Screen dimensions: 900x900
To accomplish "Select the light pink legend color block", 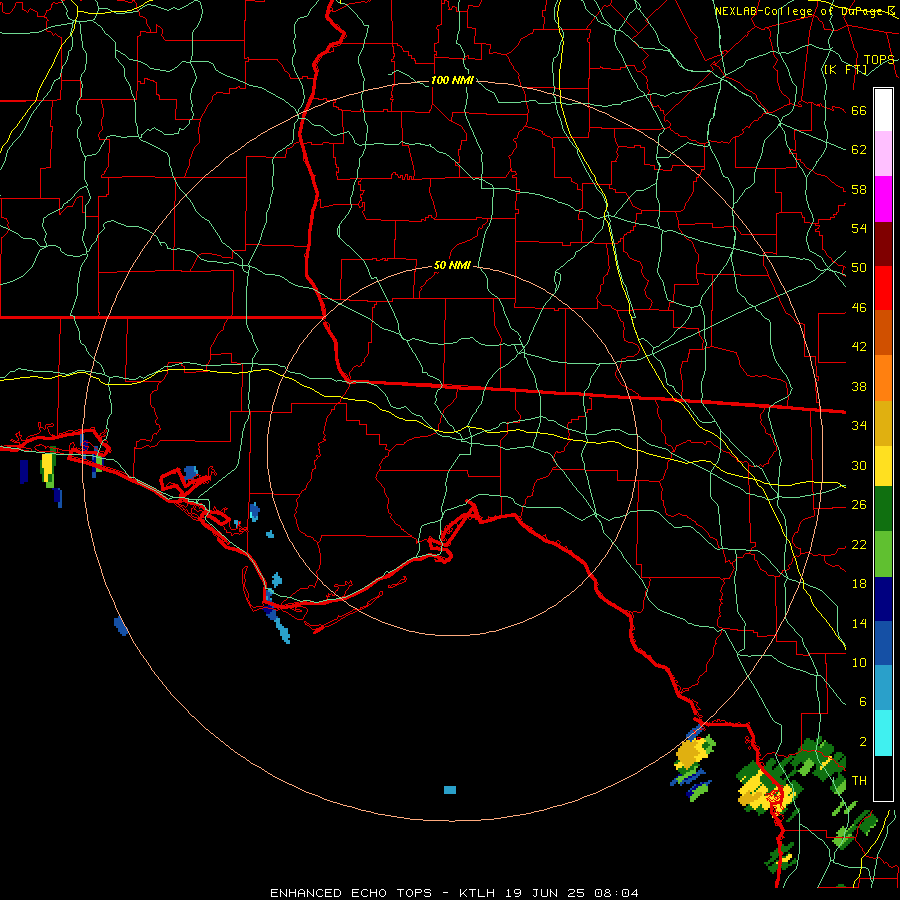I will coord(883,154).
